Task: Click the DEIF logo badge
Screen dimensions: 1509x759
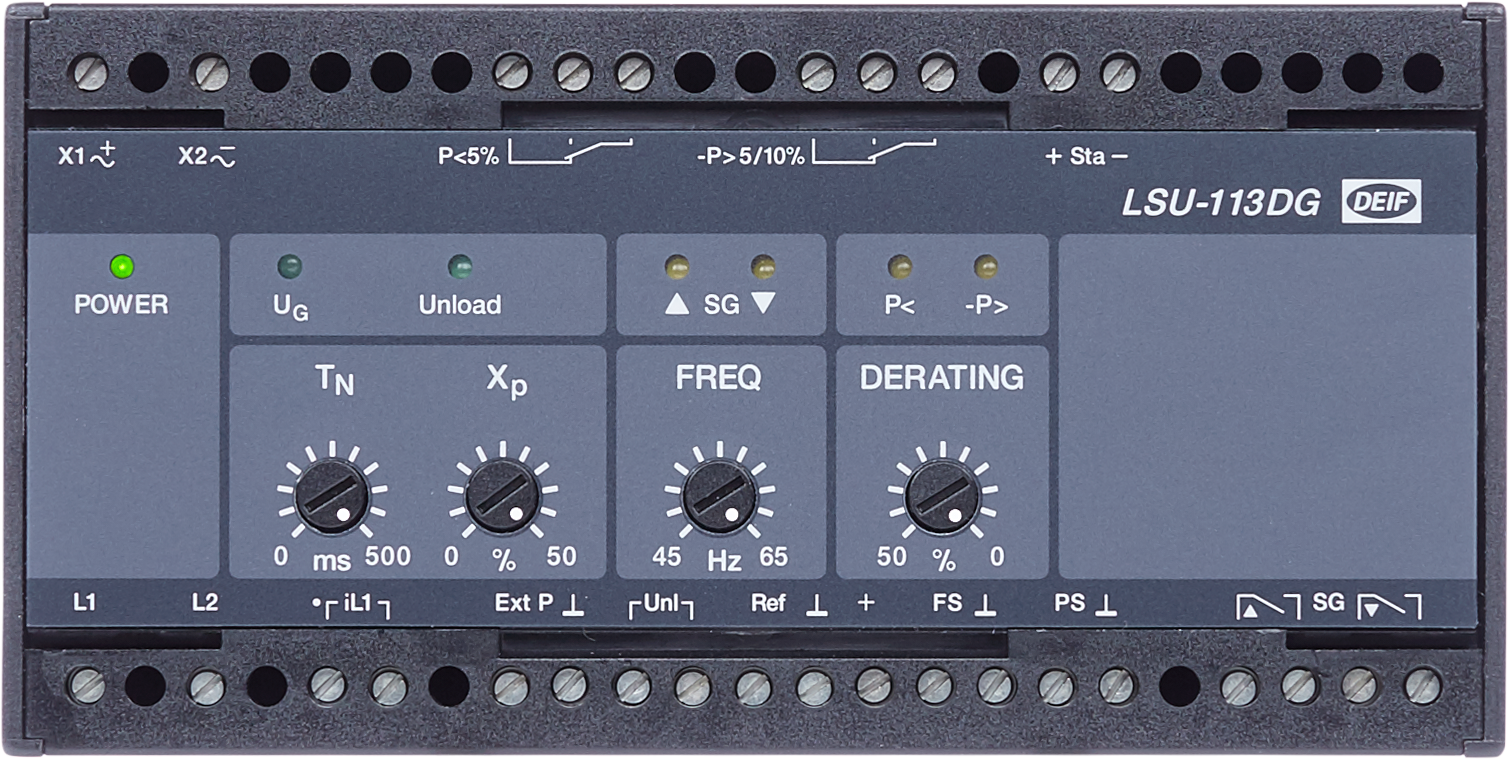Action: click(x=1381, y=202)
